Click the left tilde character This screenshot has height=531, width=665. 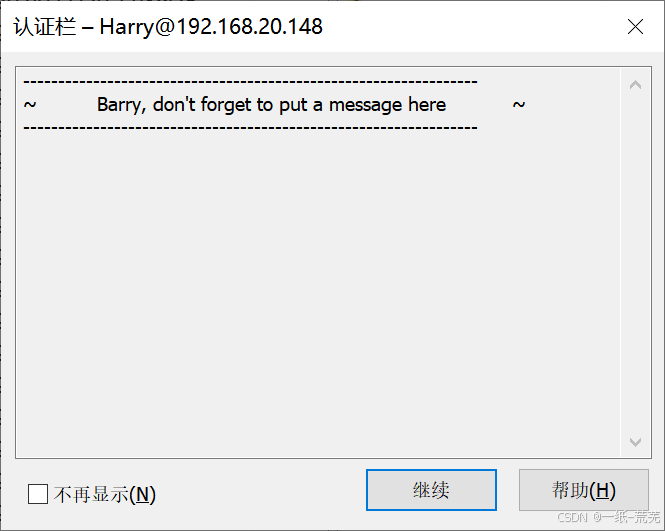(30, 104)
